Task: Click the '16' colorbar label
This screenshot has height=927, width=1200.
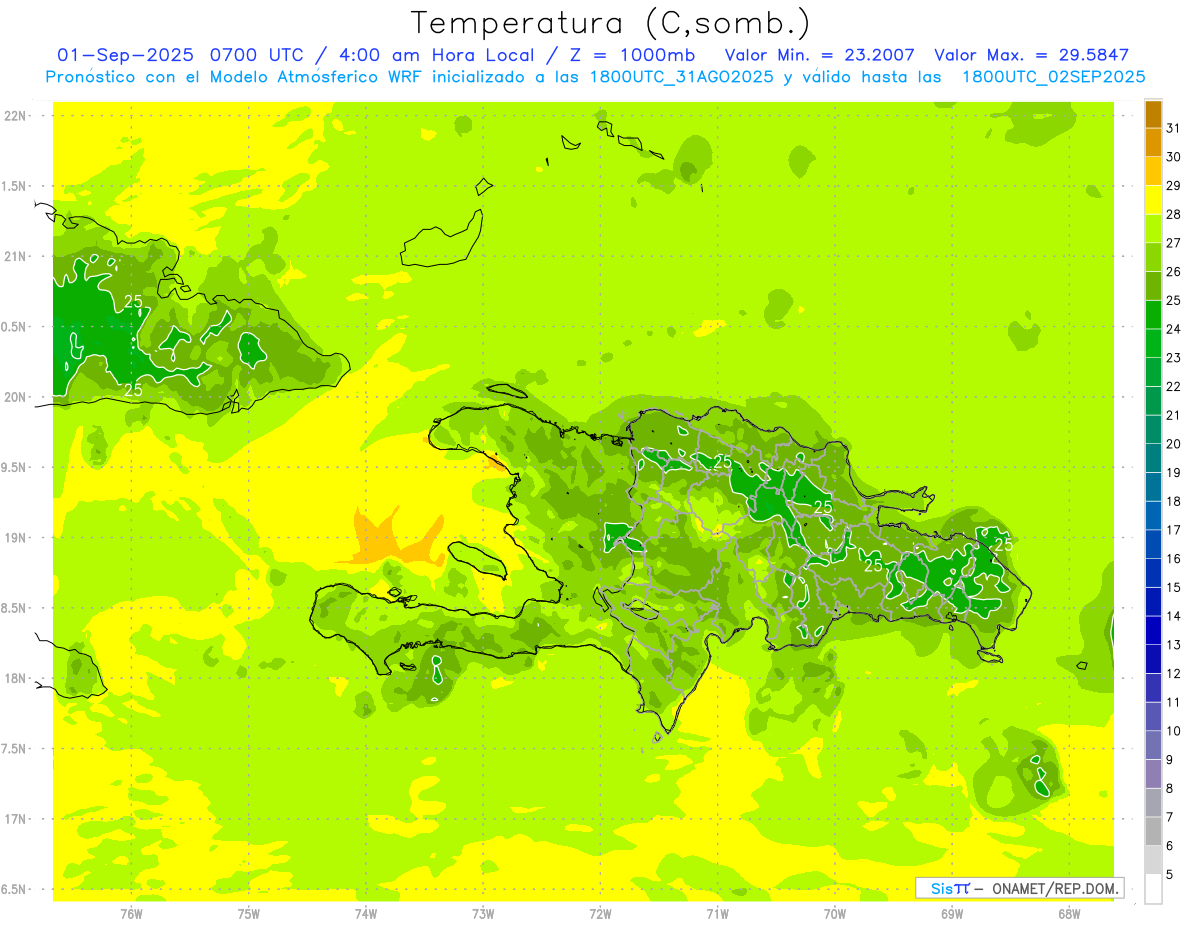Action: point(1174,558)
